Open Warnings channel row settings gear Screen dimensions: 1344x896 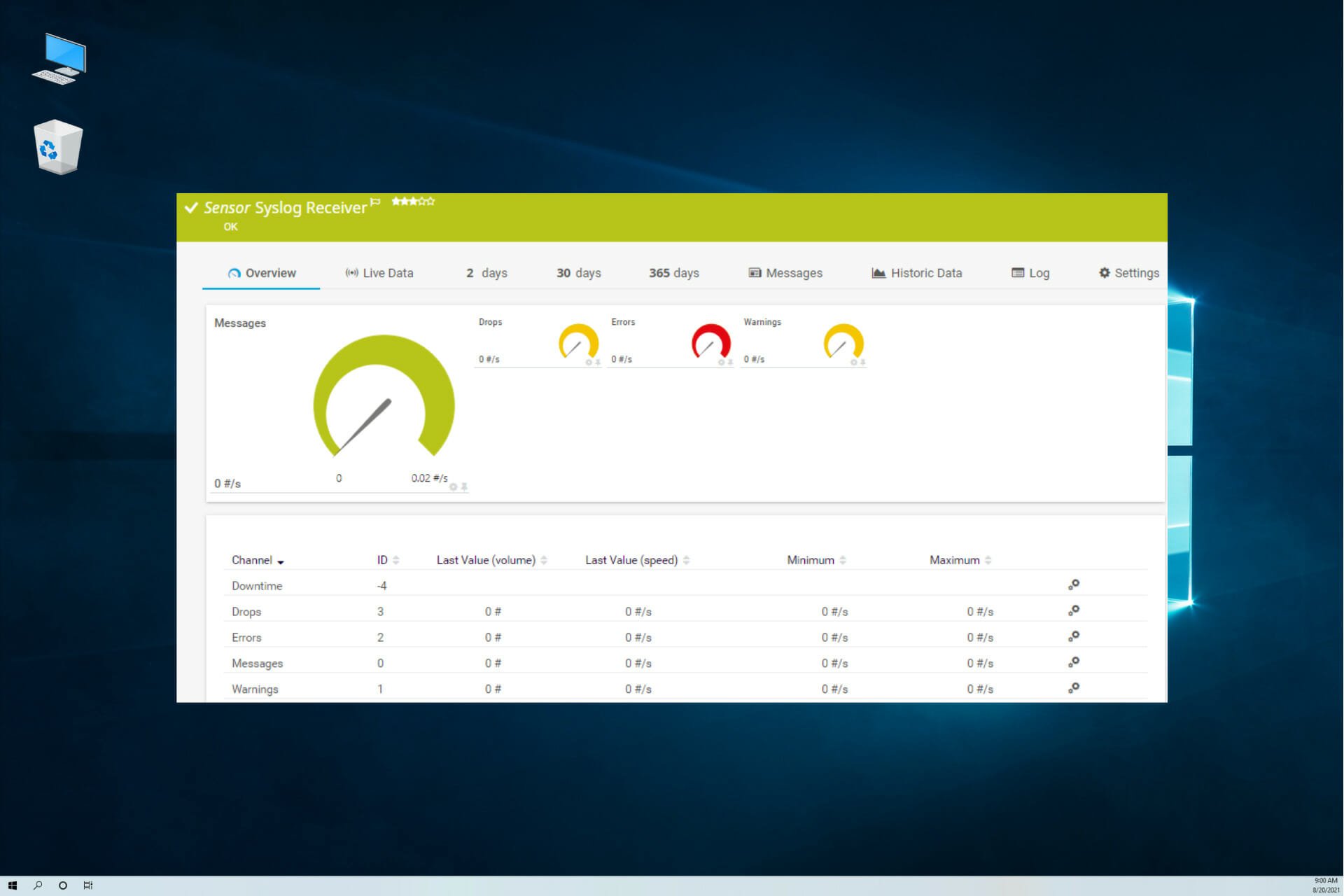[1074, 688]
